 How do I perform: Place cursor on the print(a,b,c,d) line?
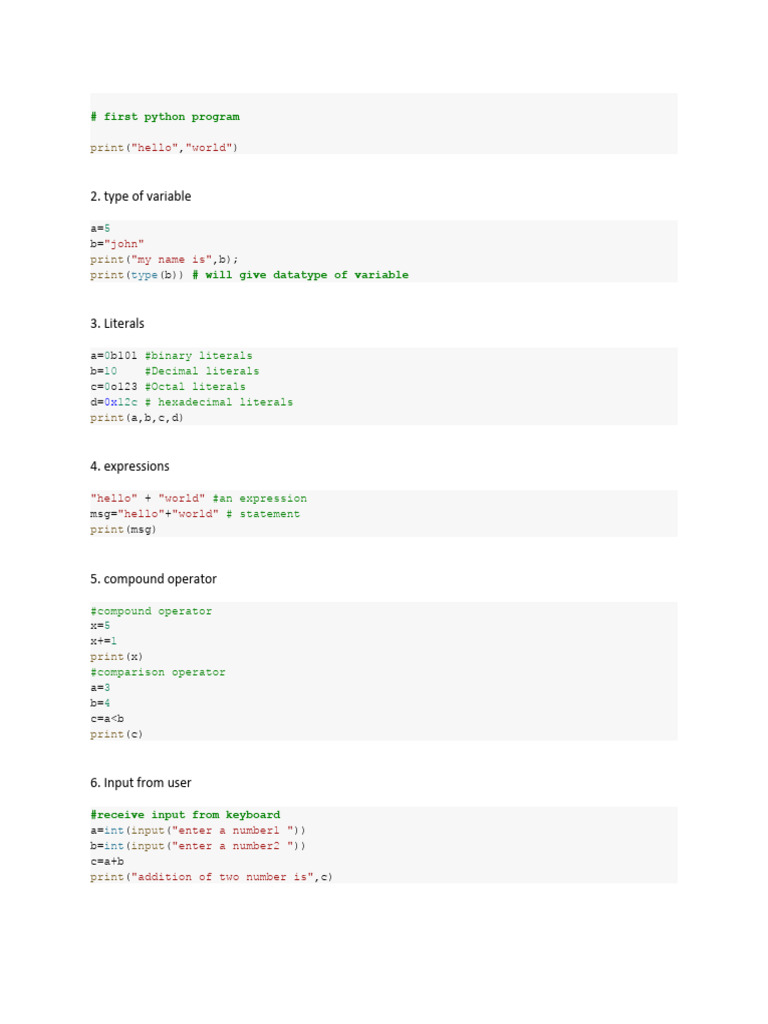[x=137, y=418]
